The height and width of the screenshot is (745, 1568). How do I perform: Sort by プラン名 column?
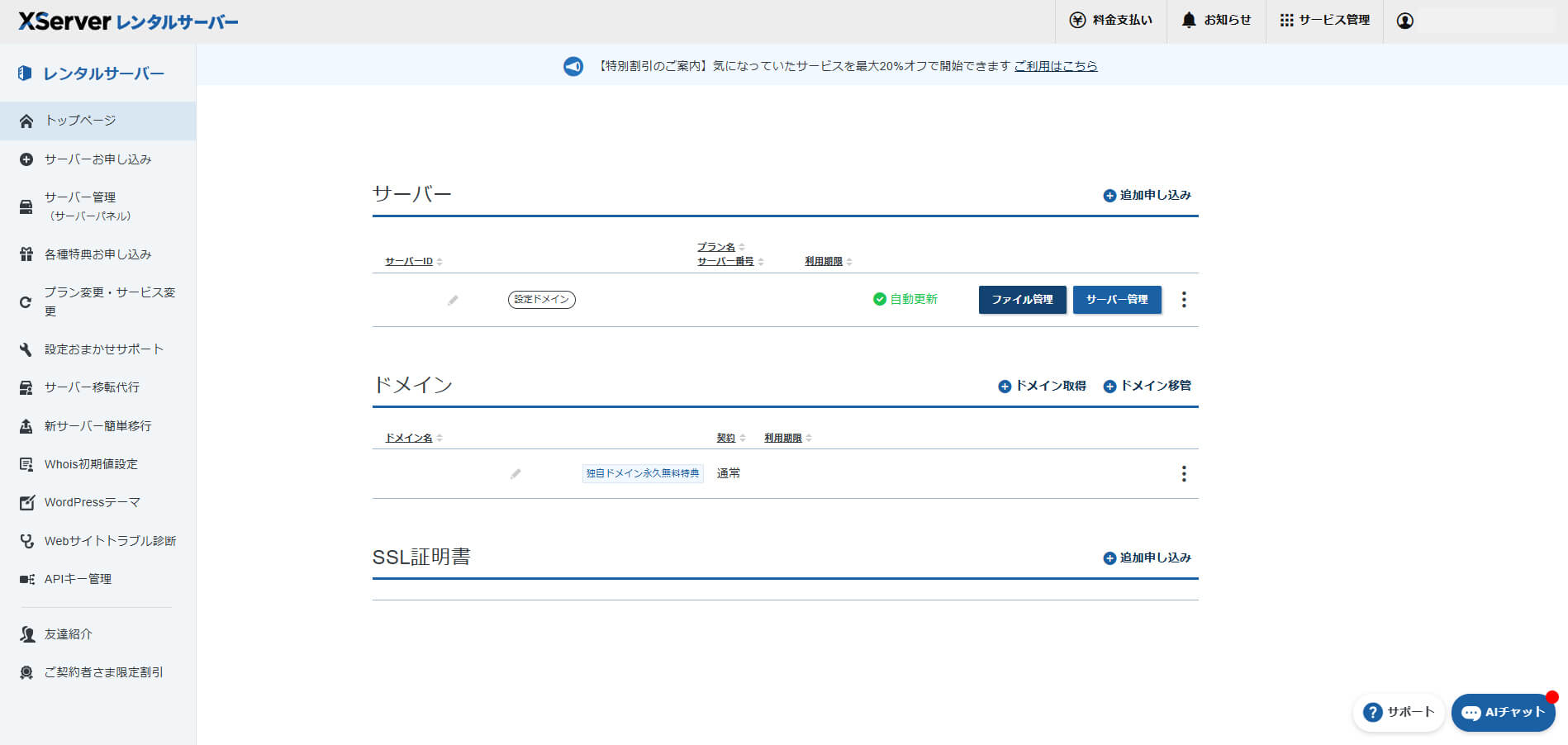click(721, 247)
